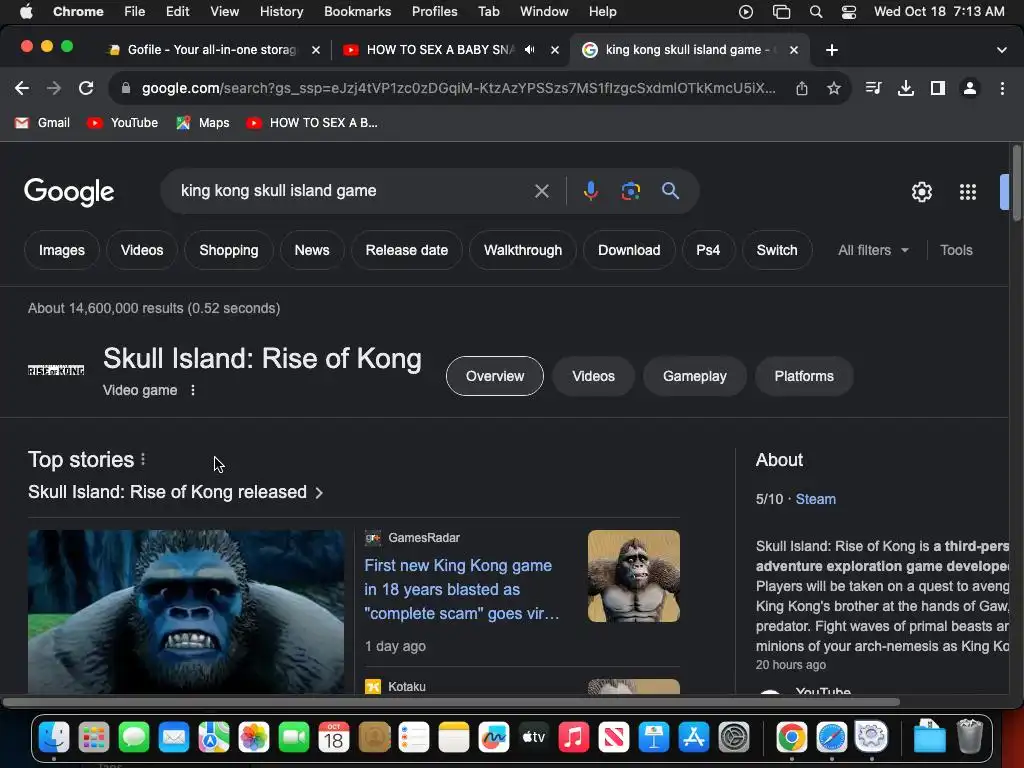Select the Switch chip
1024x768 pixels.
pos(776,250)
